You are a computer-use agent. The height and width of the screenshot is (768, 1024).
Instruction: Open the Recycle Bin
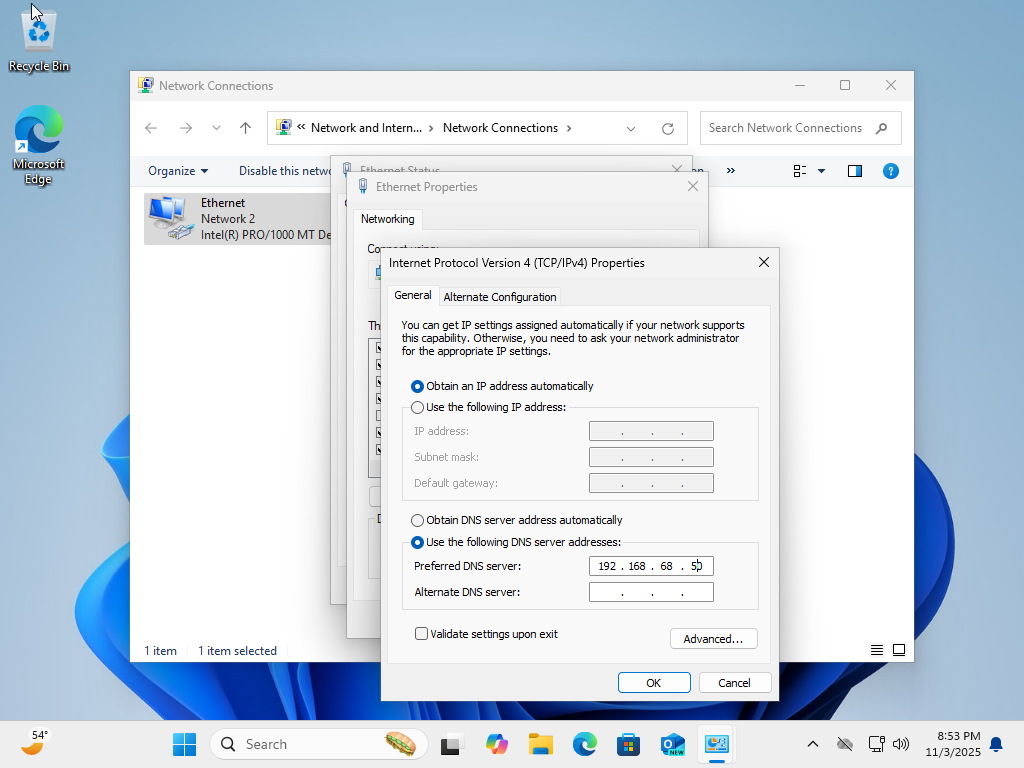click(38, 30)
